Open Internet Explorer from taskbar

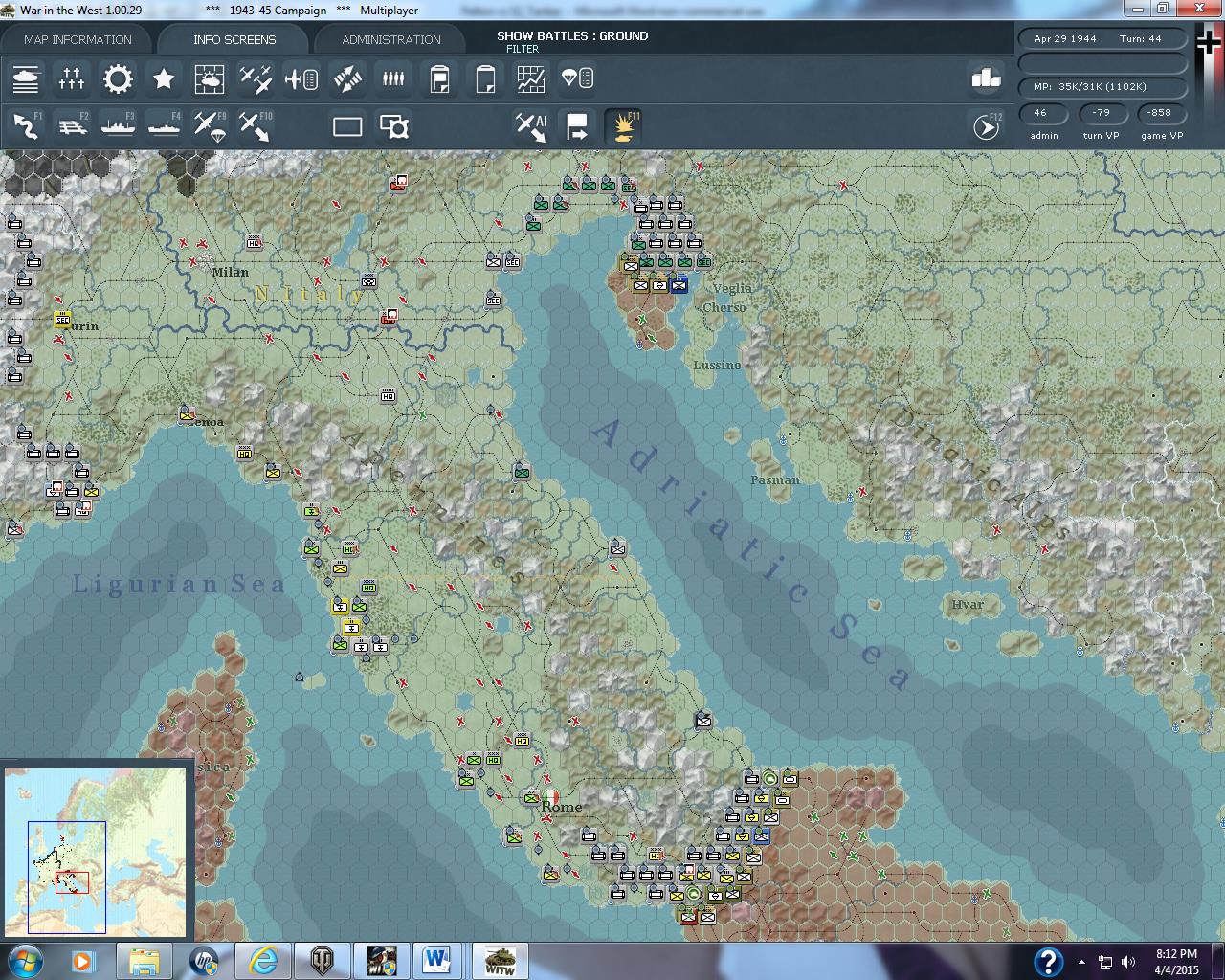263,961
